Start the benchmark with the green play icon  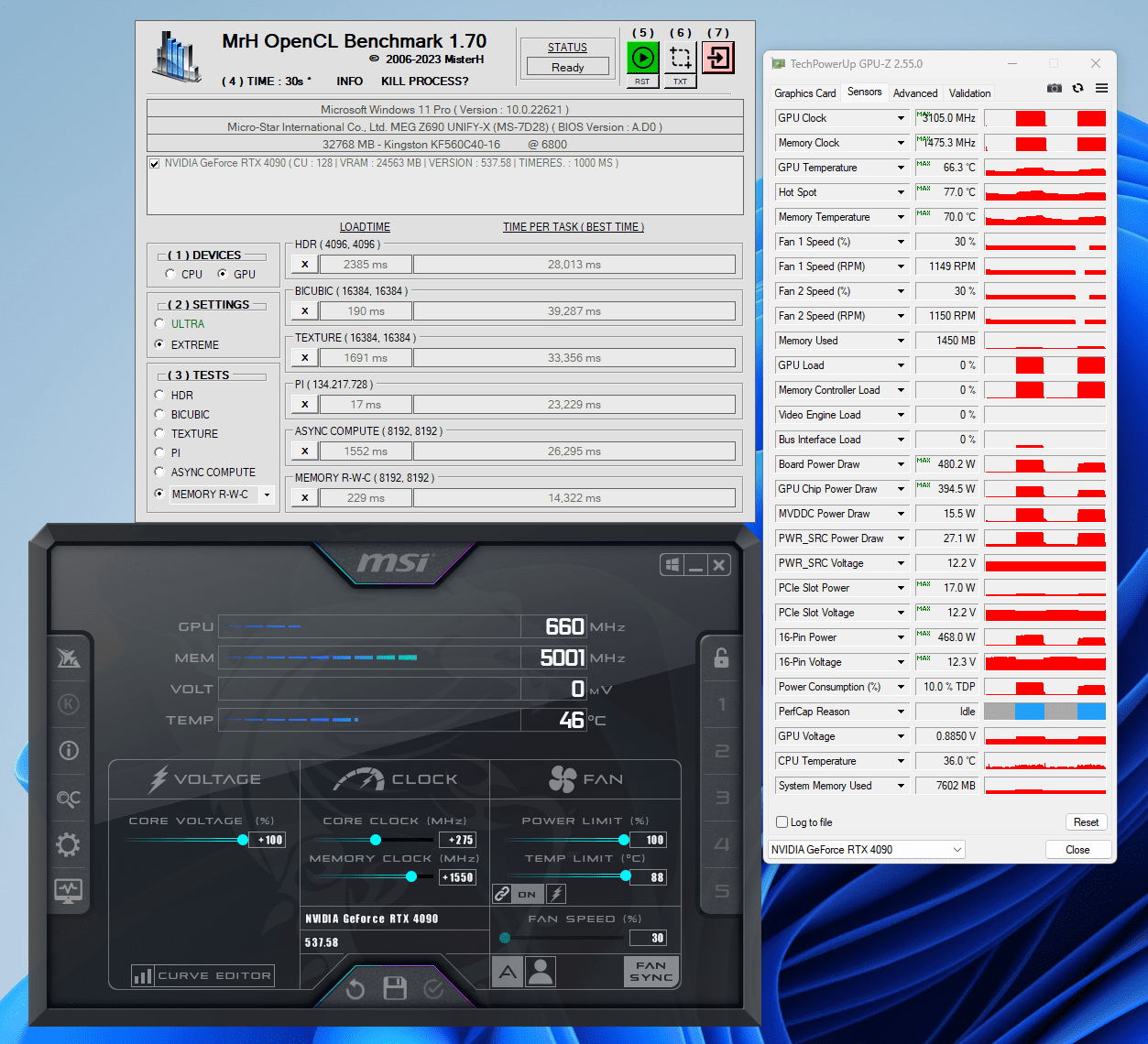coord(643,58)
